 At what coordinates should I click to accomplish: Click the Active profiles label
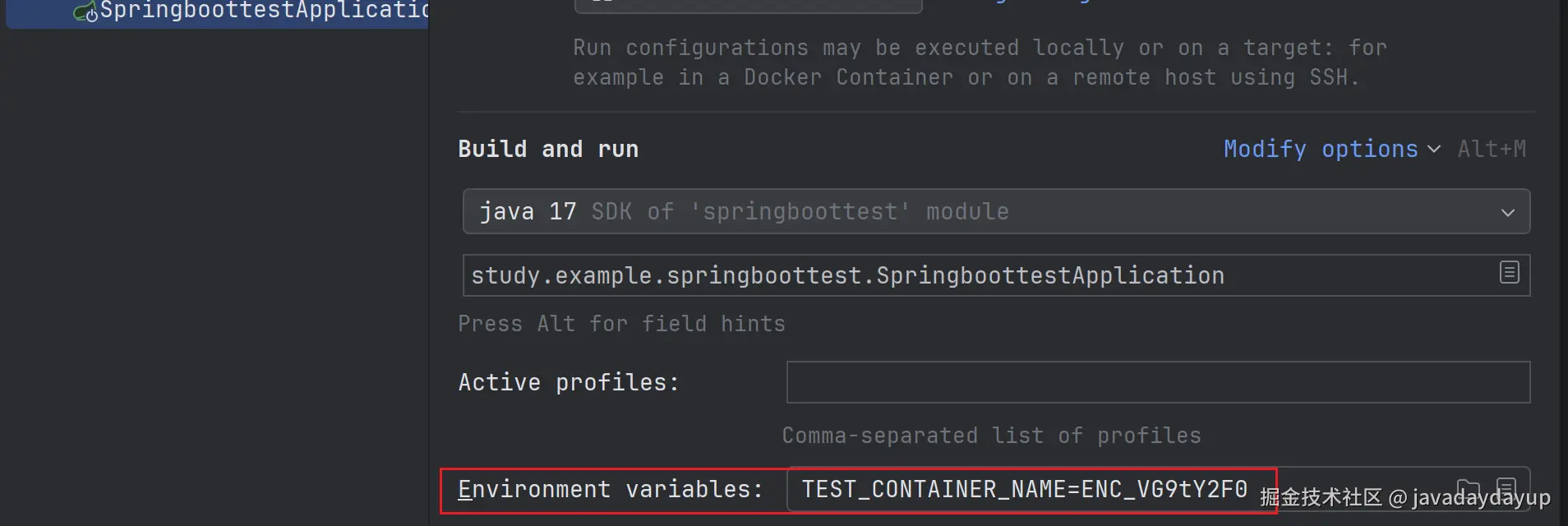tap(569, 382)
